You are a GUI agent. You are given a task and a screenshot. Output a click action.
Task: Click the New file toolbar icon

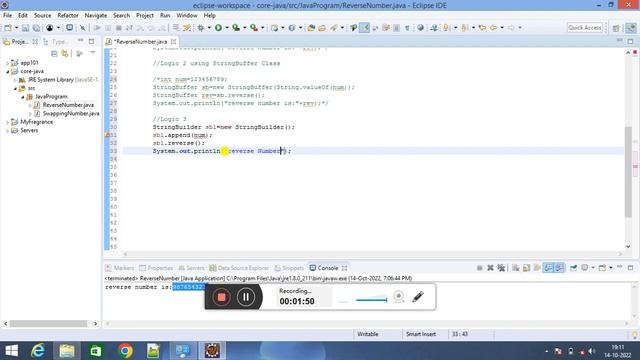click(x=8, y=28)
